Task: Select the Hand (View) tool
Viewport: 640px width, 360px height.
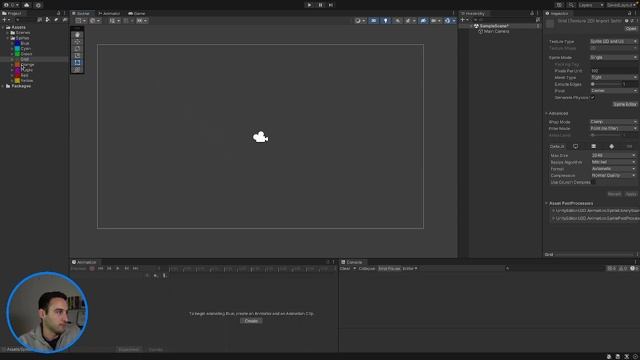Action: click(77, 35)
